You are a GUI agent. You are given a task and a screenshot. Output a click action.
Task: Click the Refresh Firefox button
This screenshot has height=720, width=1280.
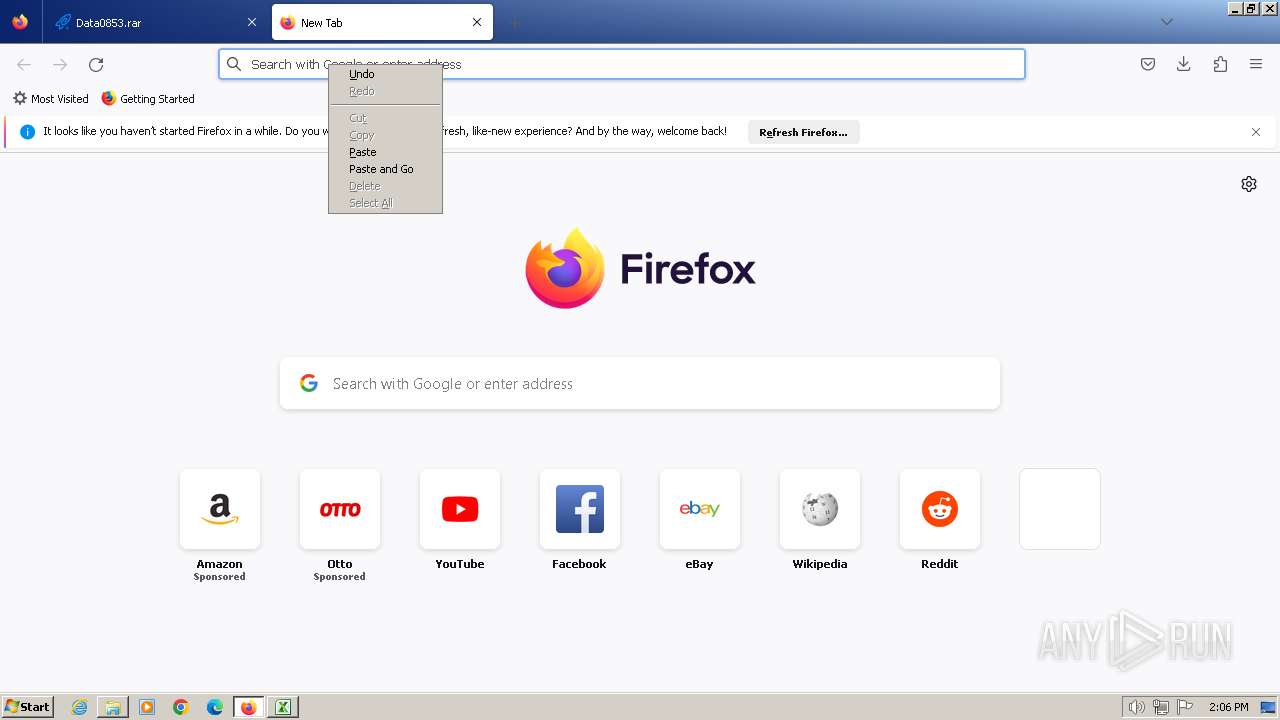click(803, 132)
